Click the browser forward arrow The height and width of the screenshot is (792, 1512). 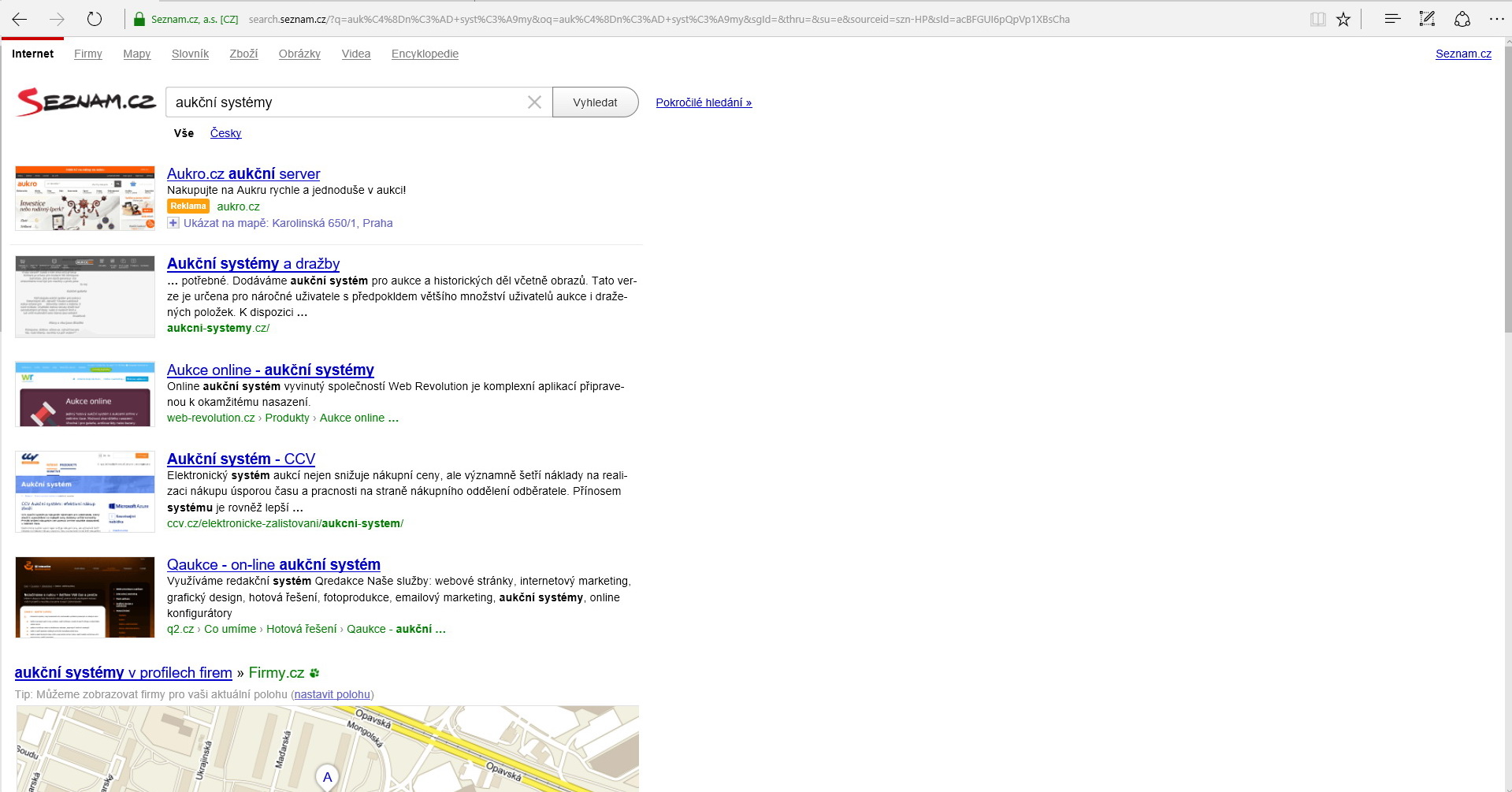[57, 19]
